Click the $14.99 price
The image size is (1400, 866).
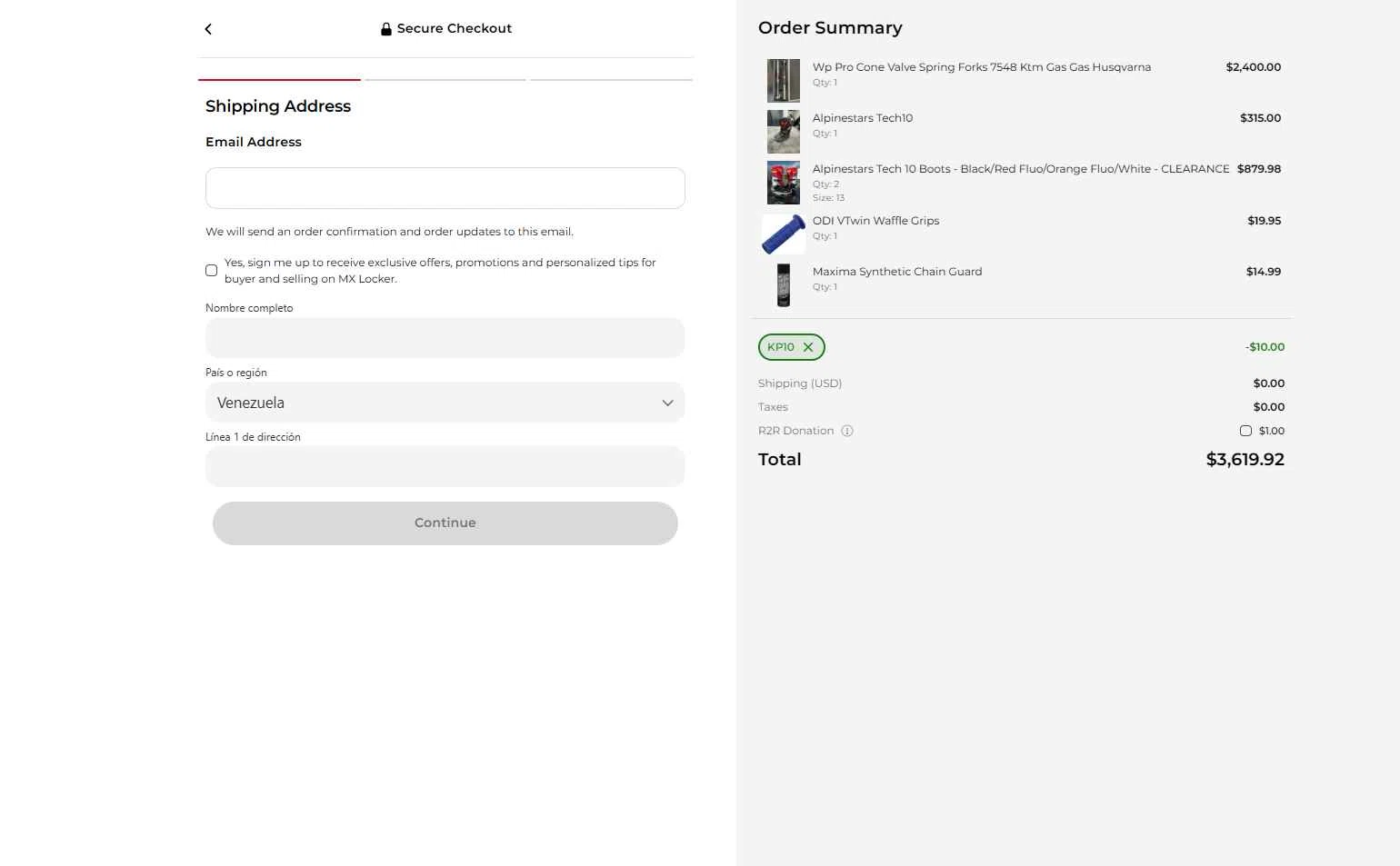point(1264,272)
